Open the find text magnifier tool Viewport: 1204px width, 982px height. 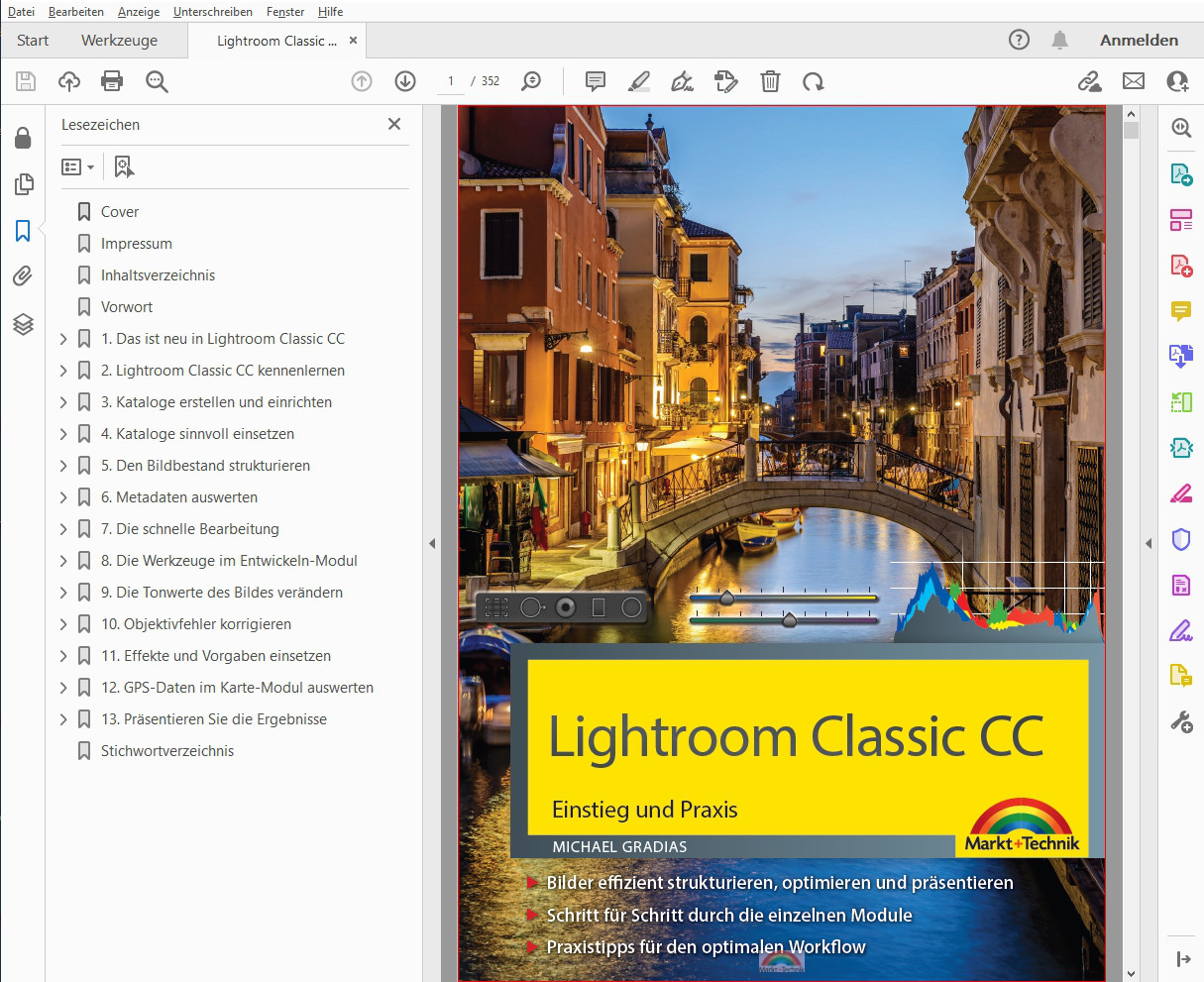157,81
